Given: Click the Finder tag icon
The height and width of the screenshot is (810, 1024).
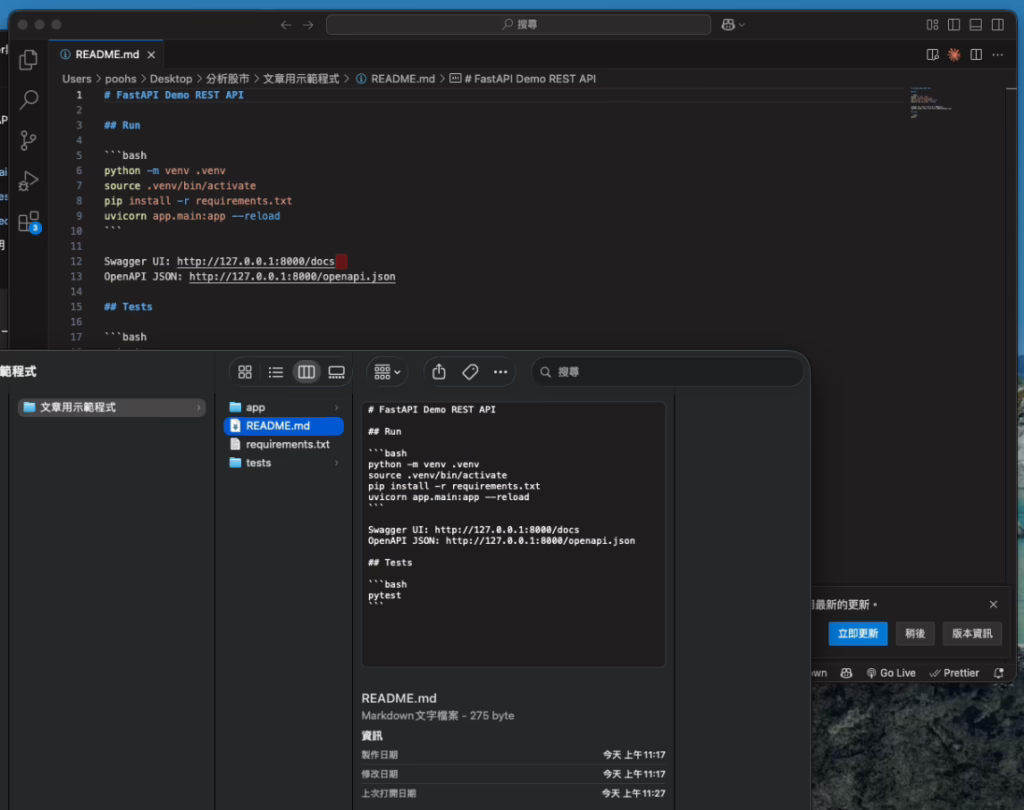Looking at the screenshot, I should [470, 372].
